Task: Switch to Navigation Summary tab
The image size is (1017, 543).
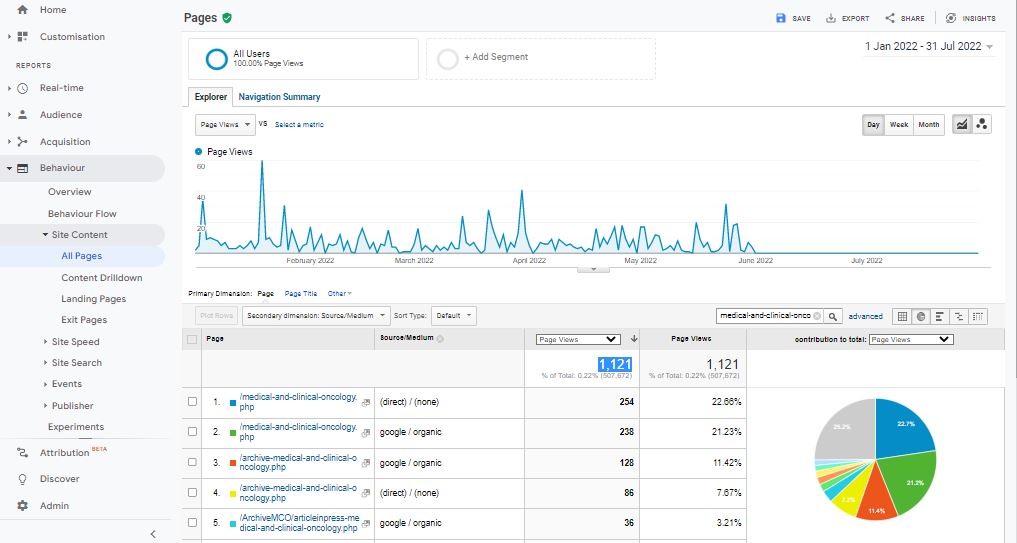Action: (279, 97)
